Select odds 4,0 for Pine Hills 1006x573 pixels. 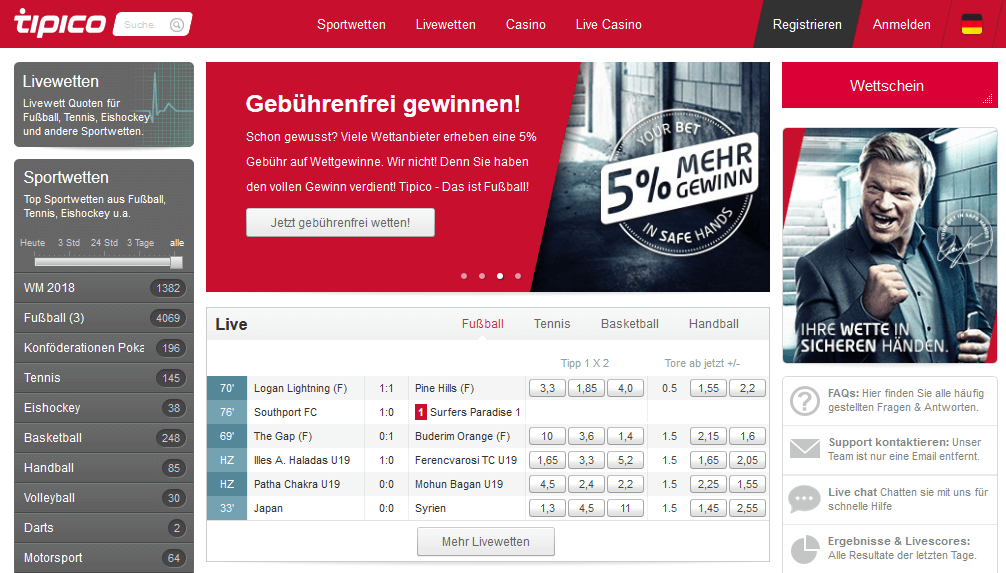pyautogui.click(x=626, y=388)
